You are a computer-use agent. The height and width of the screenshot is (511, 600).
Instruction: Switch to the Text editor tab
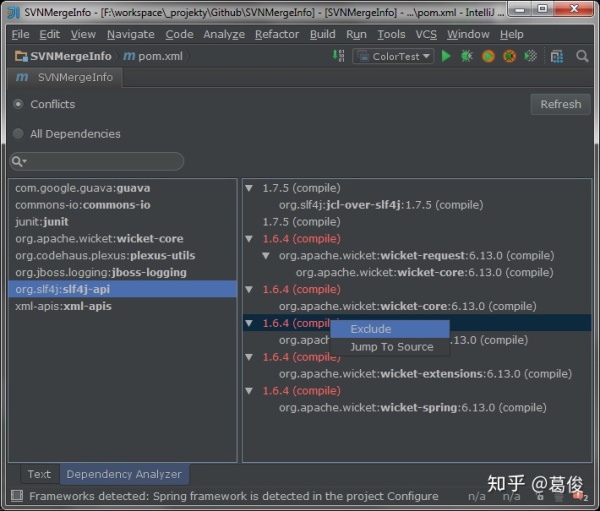tap(39, 474)
